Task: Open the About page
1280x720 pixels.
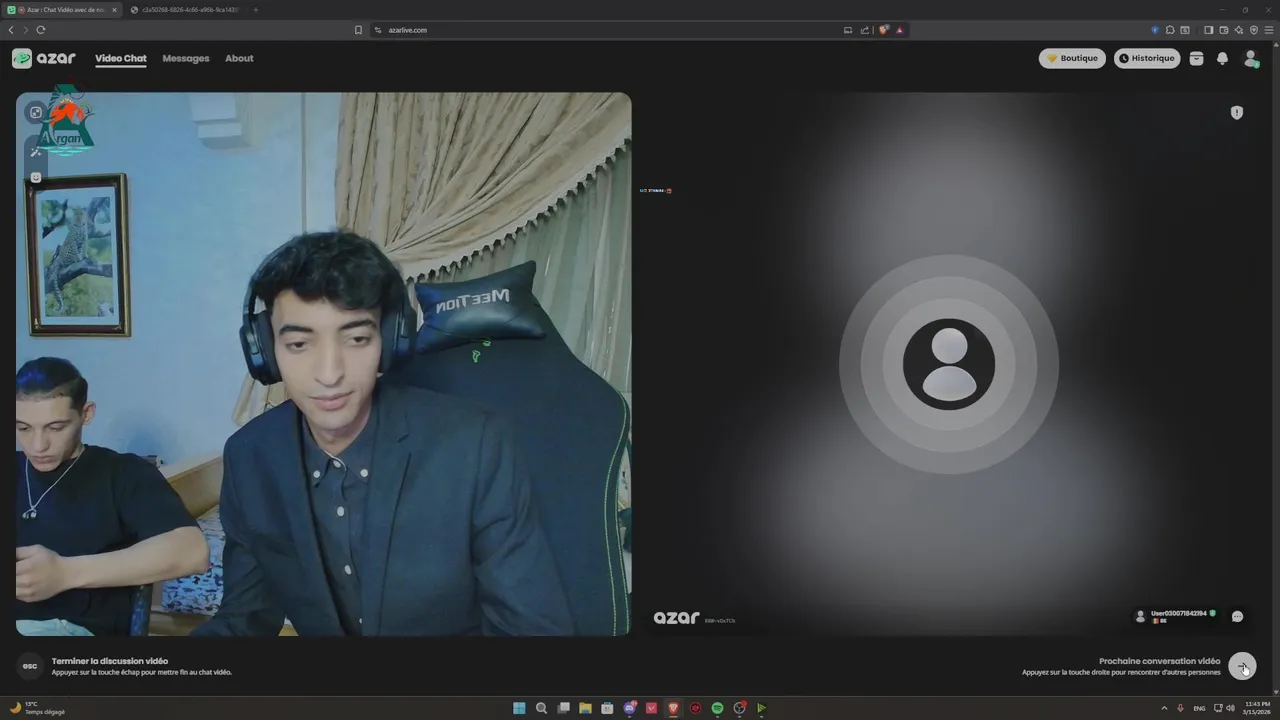Action: point(239,58)
